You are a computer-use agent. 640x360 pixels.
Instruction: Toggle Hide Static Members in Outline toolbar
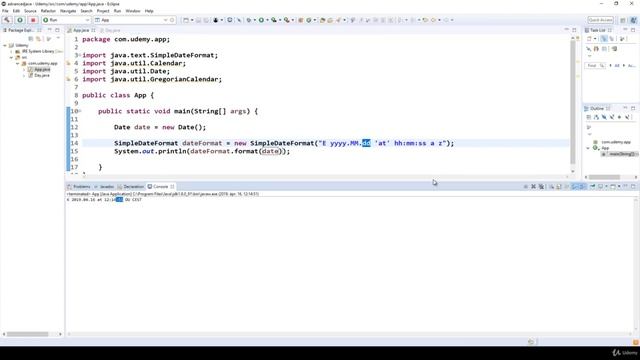click(x=611, y=117)
